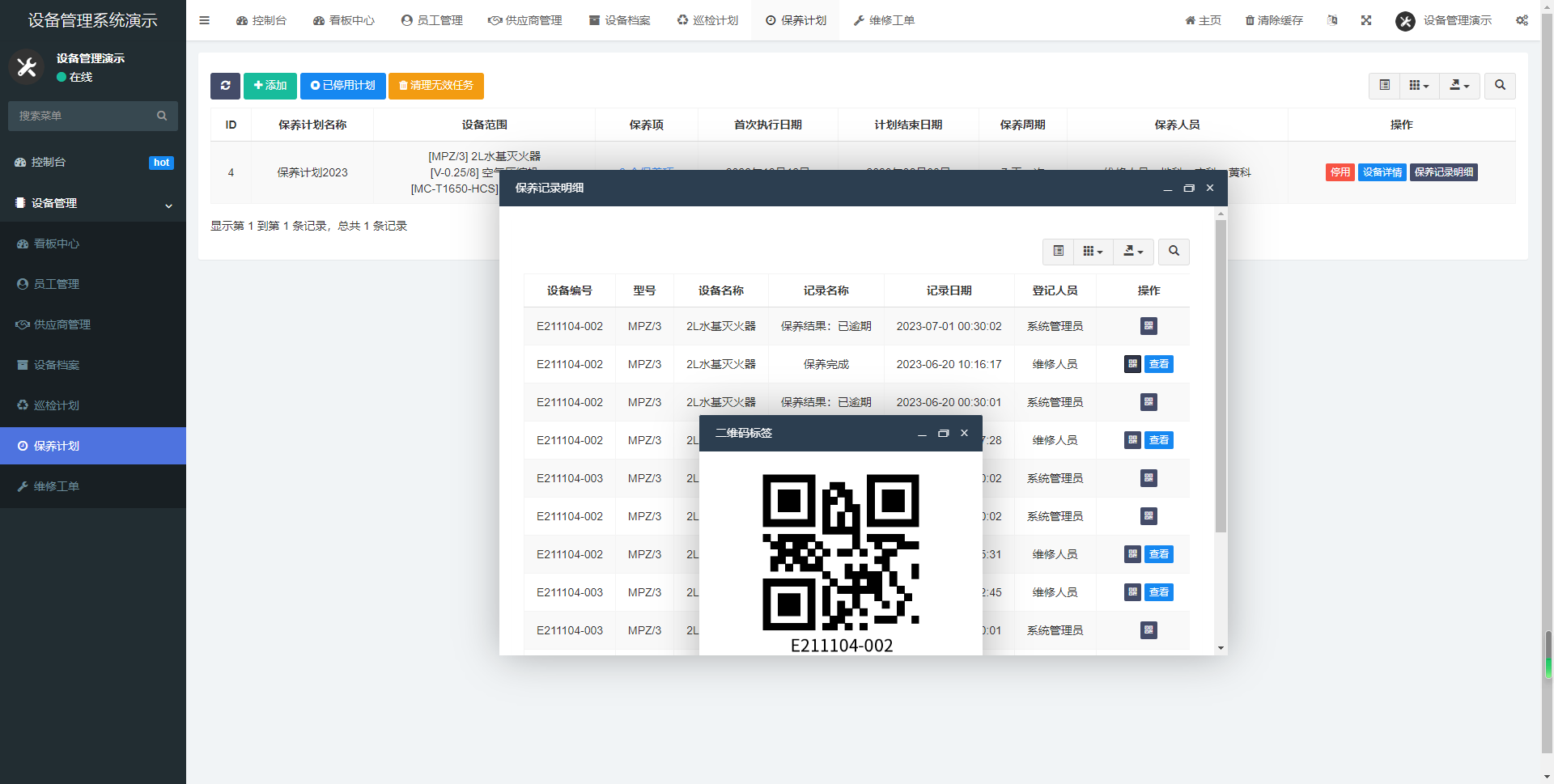1554x784 pixels.
Task: Open 员工管理 in the left sidebar
Action: [x=93, y=284]
